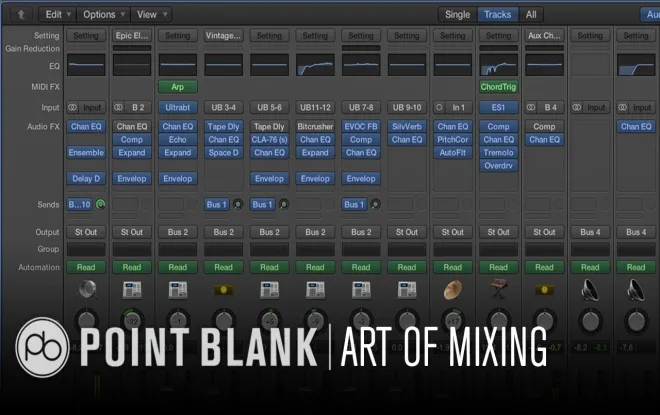Open the EQ thumbnail on the SilvVerb channel
This screenshot has height=415, width=660.
coord(407,65)
